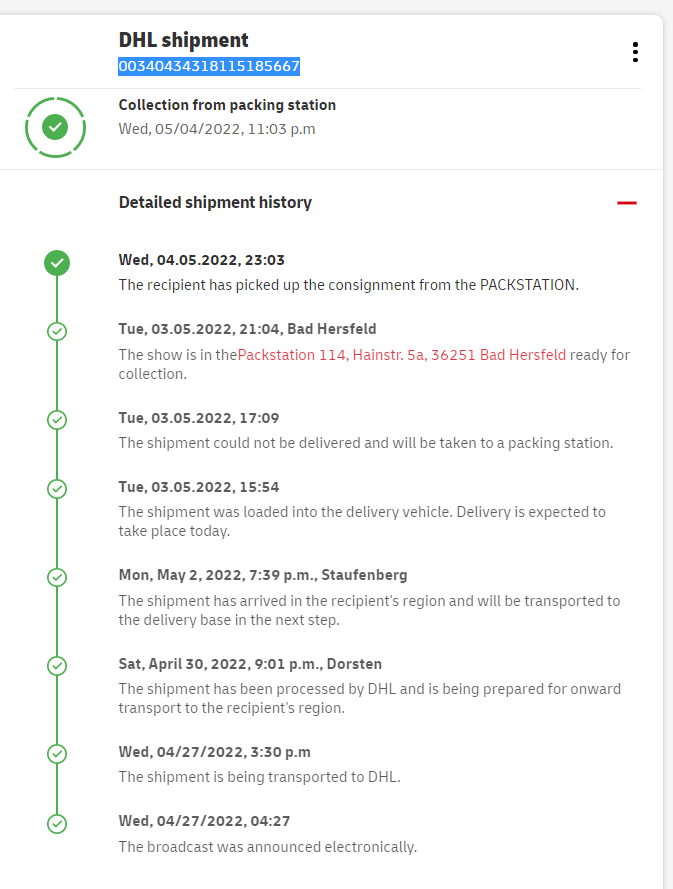
Task: Click the Mon, May 2, 2022 Staufenberg entry
Action: [x=263, y=575]
